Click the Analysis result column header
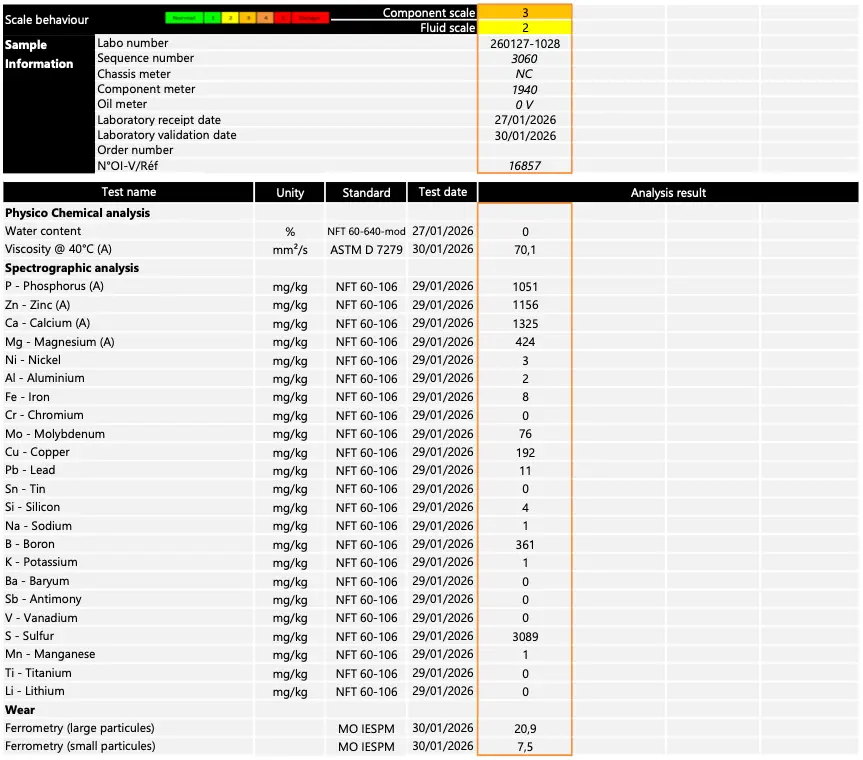This screenshot has width=863, height=760. point(668,193)
